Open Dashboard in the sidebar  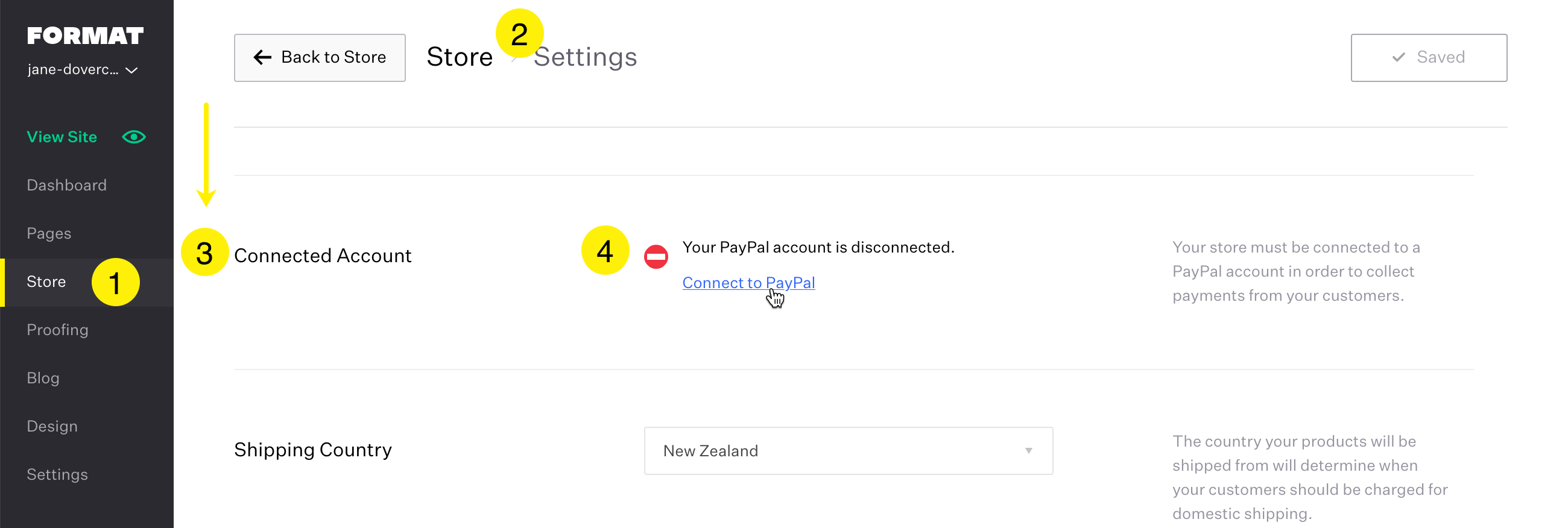[66, 185]
